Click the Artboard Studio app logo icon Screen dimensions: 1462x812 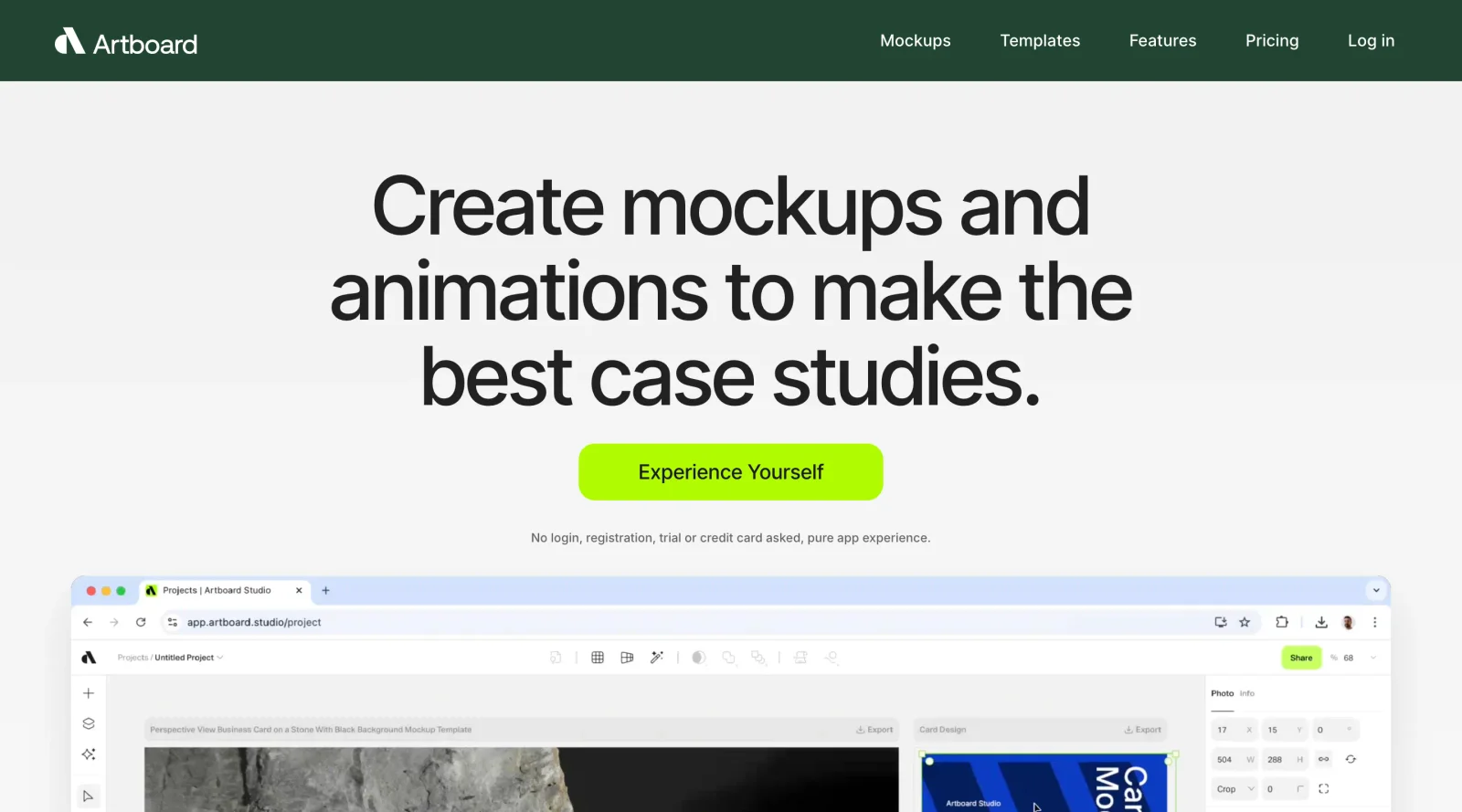click(89, 658)
